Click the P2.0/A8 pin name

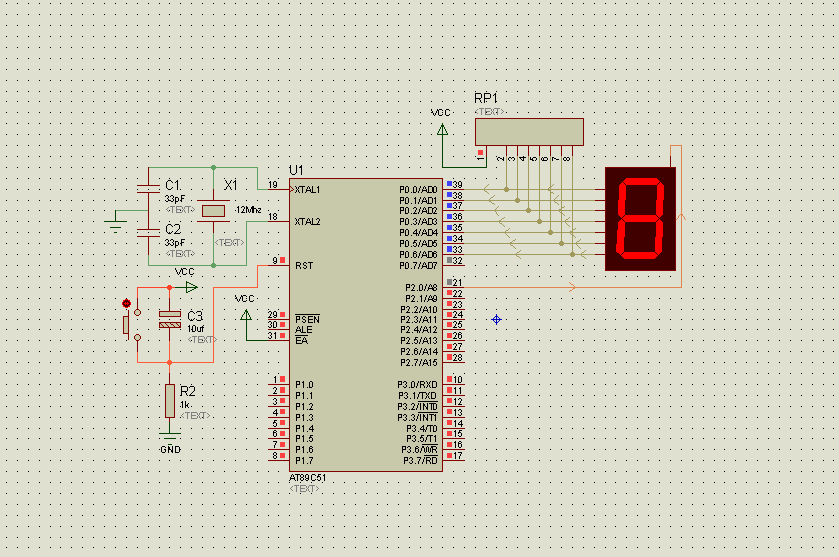click(421, 287)
